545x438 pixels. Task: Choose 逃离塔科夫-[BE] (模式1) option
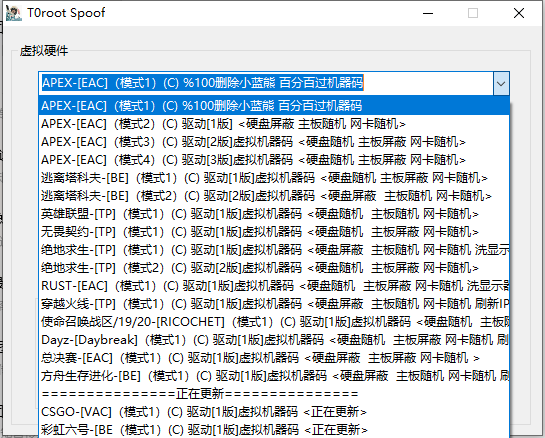point(274,178)
